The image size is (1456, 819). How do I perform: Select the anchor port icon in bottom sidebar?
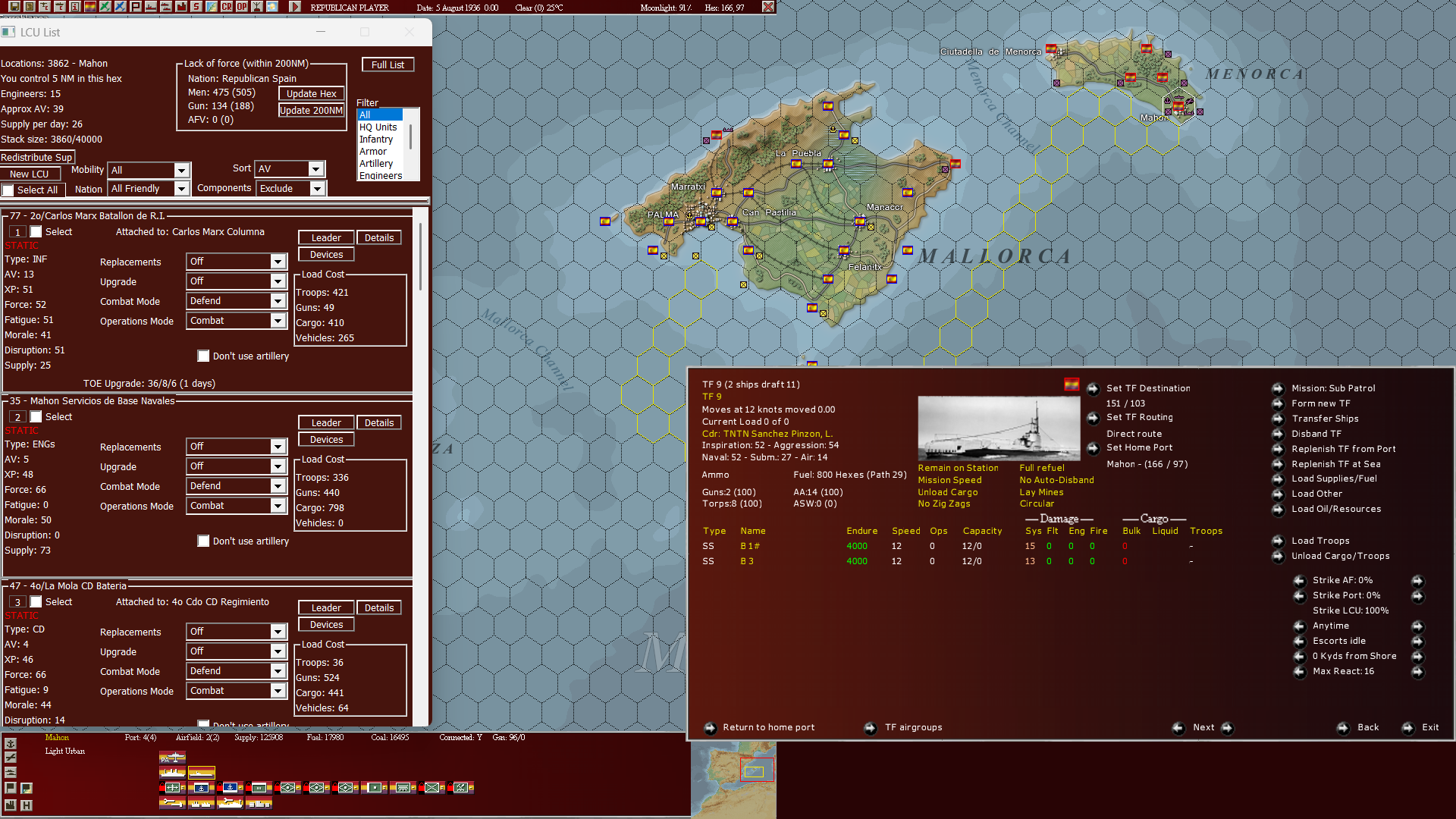click(x=11, y=743)
